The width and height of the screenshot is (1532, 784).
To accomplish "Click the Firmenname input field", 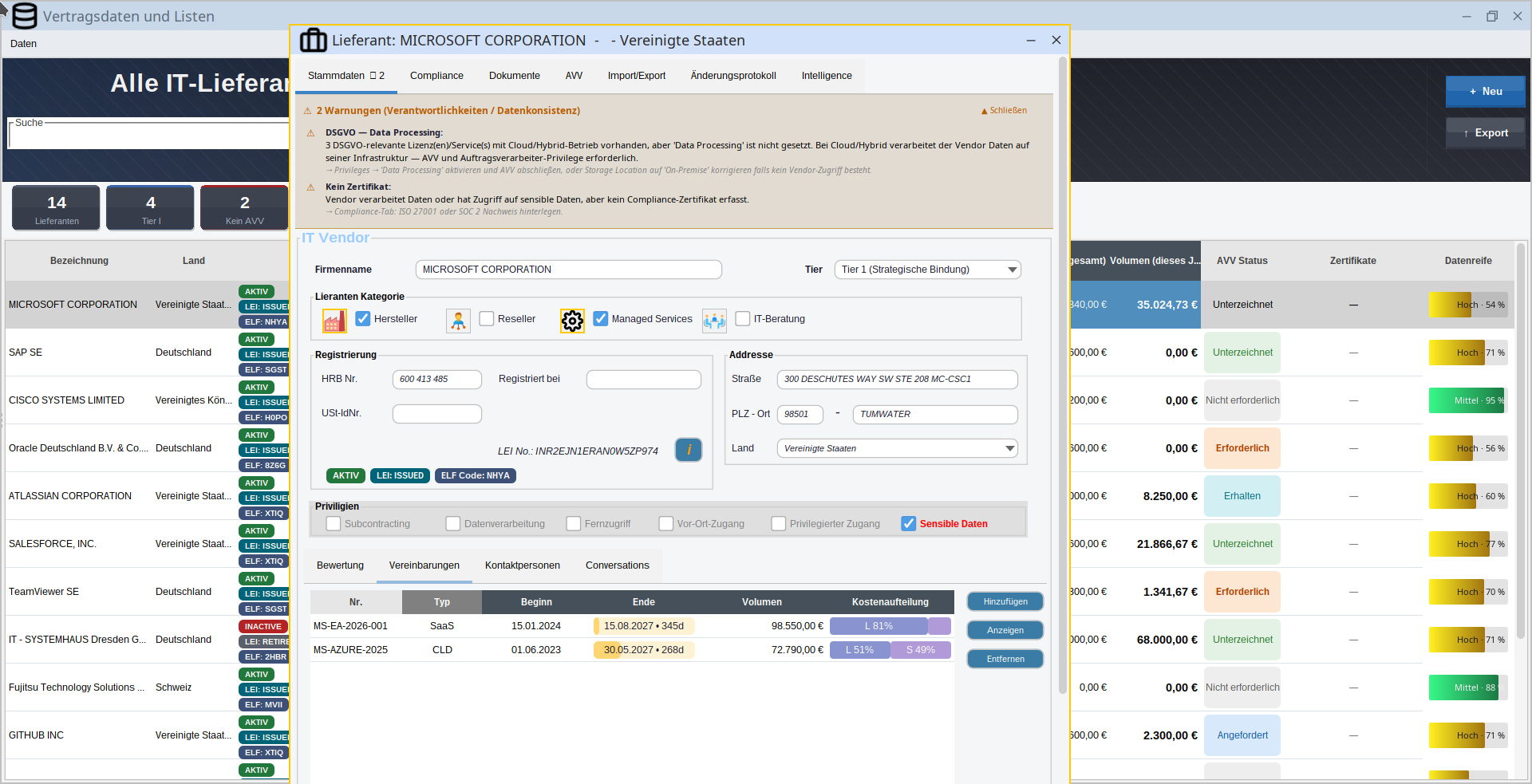I will [569, 270].
